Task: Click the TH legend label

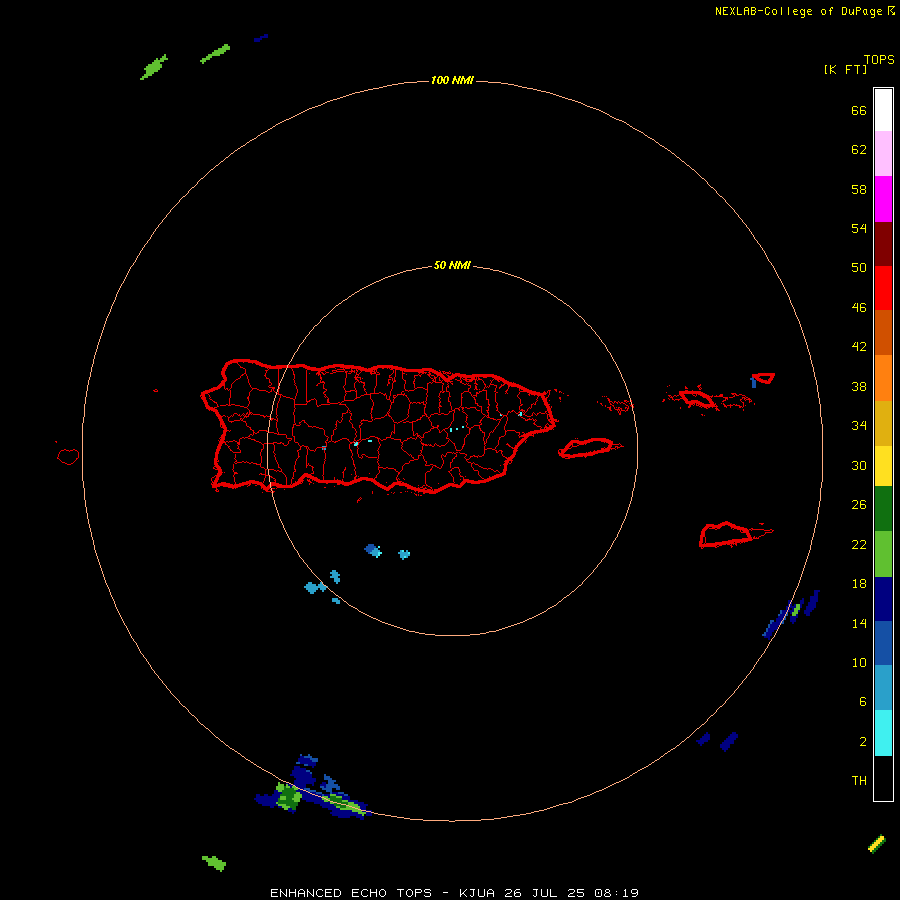Action: 859,780
